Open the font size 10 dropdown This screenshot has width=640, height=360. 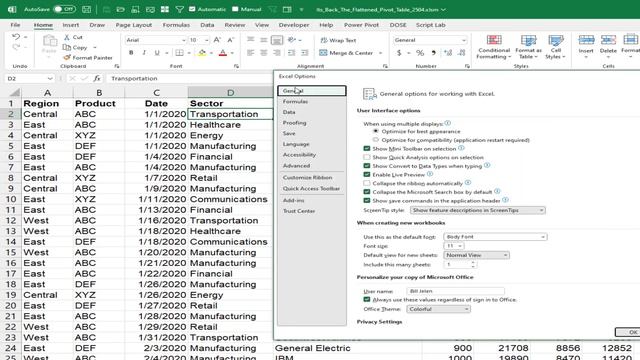(207, 40)
